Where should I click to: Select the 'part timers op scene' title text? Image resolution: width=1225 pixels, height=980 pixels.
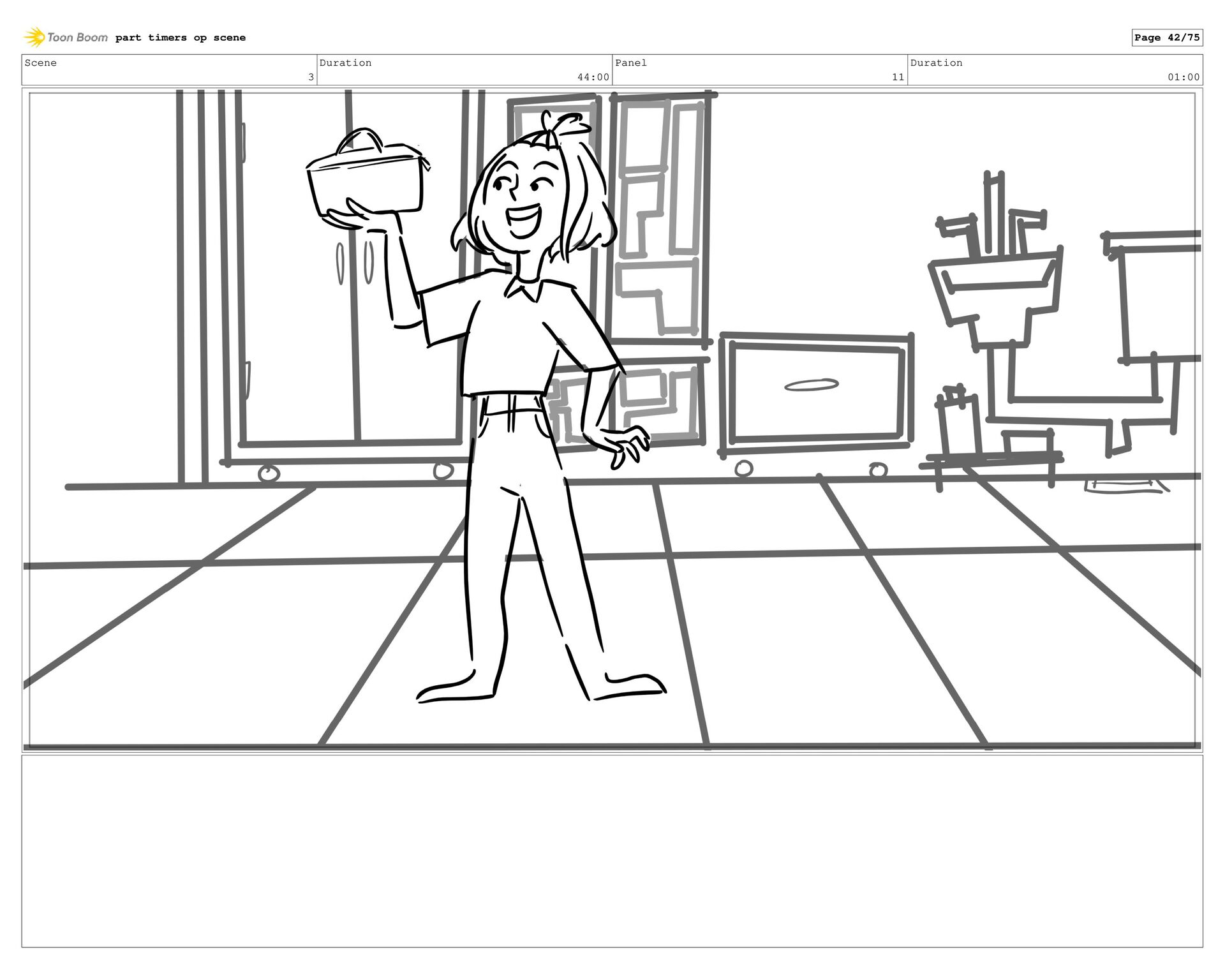click(x=181, y=38)
